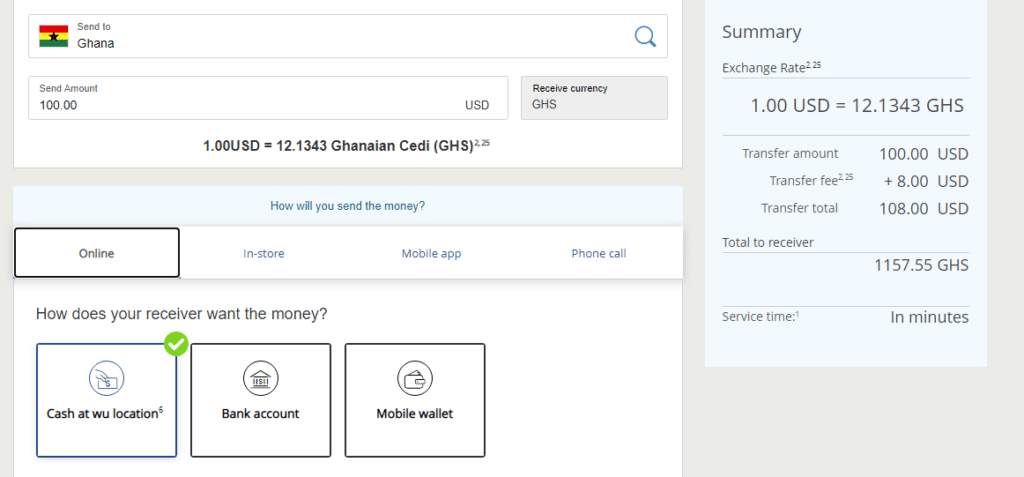Click the How will you send the money heading
1024x477 pixels.
click(347, 206)
